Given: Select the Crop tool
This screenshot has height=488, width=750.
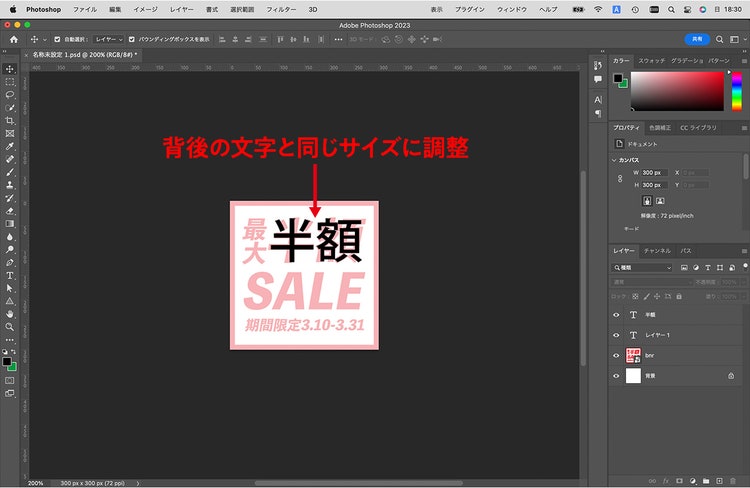Looking at the screenshot, I should point(10,121).
